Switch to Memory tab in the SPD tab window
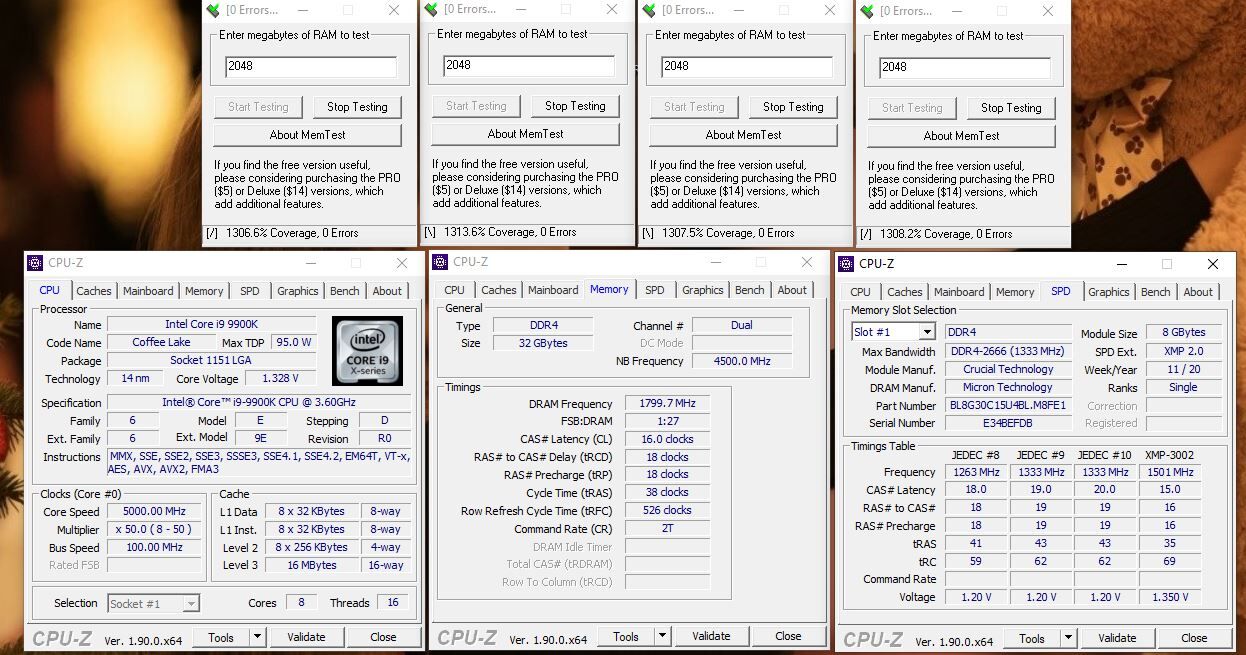Image resolution: width=1246 pixels, height=655 pixels. tap(1015, 292)
